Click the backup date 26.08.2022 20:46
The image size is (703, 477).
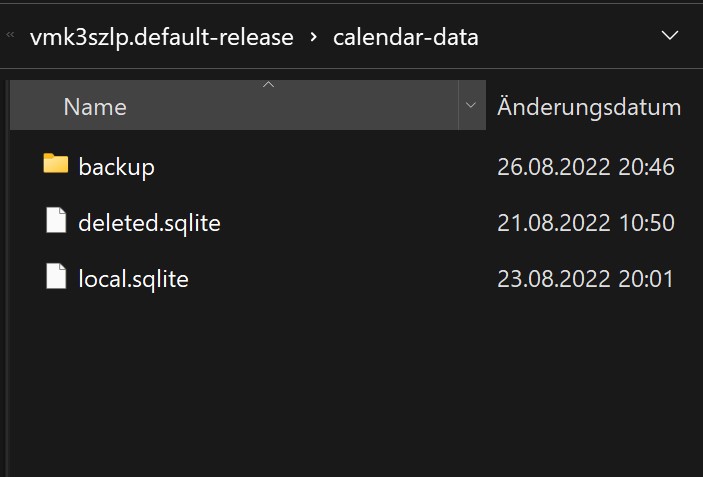586,166
